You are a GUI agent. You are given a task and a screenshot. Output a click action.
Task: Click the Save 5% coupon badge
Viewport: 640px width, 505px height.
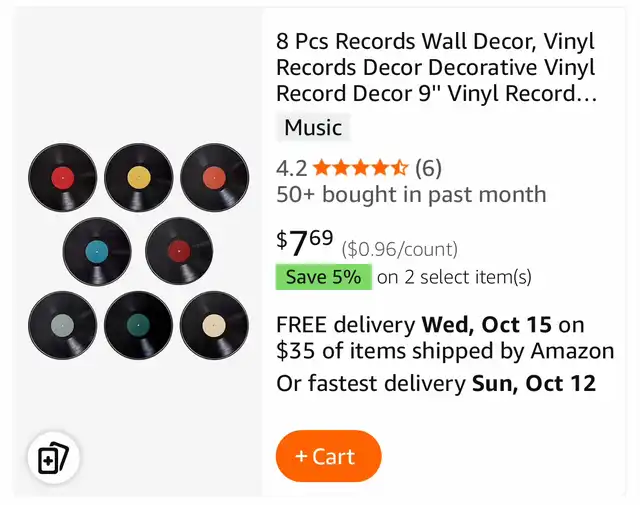[x=323, y=277]
